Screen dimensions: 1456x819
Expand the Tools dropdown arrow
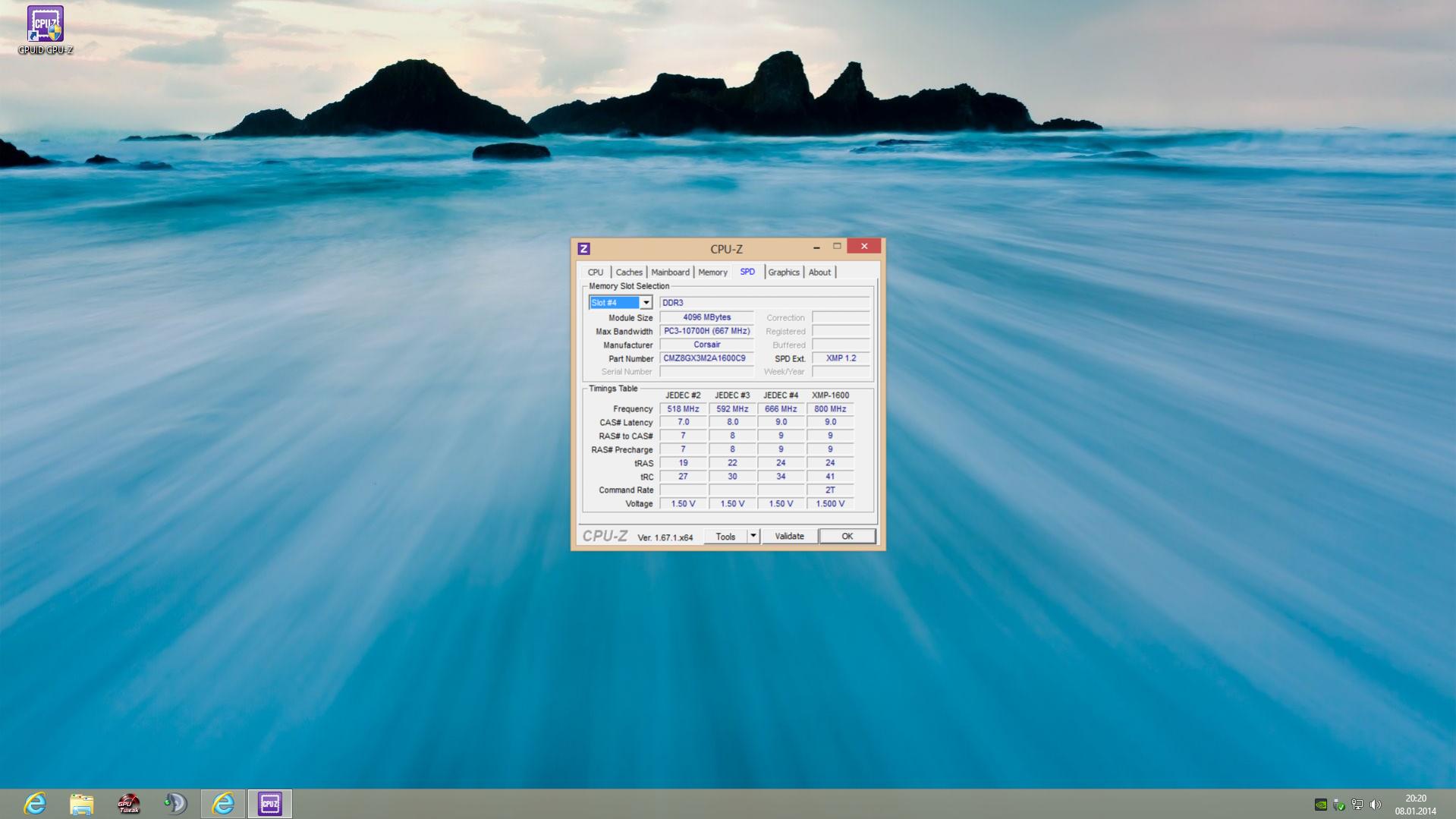tap(753, 536)
